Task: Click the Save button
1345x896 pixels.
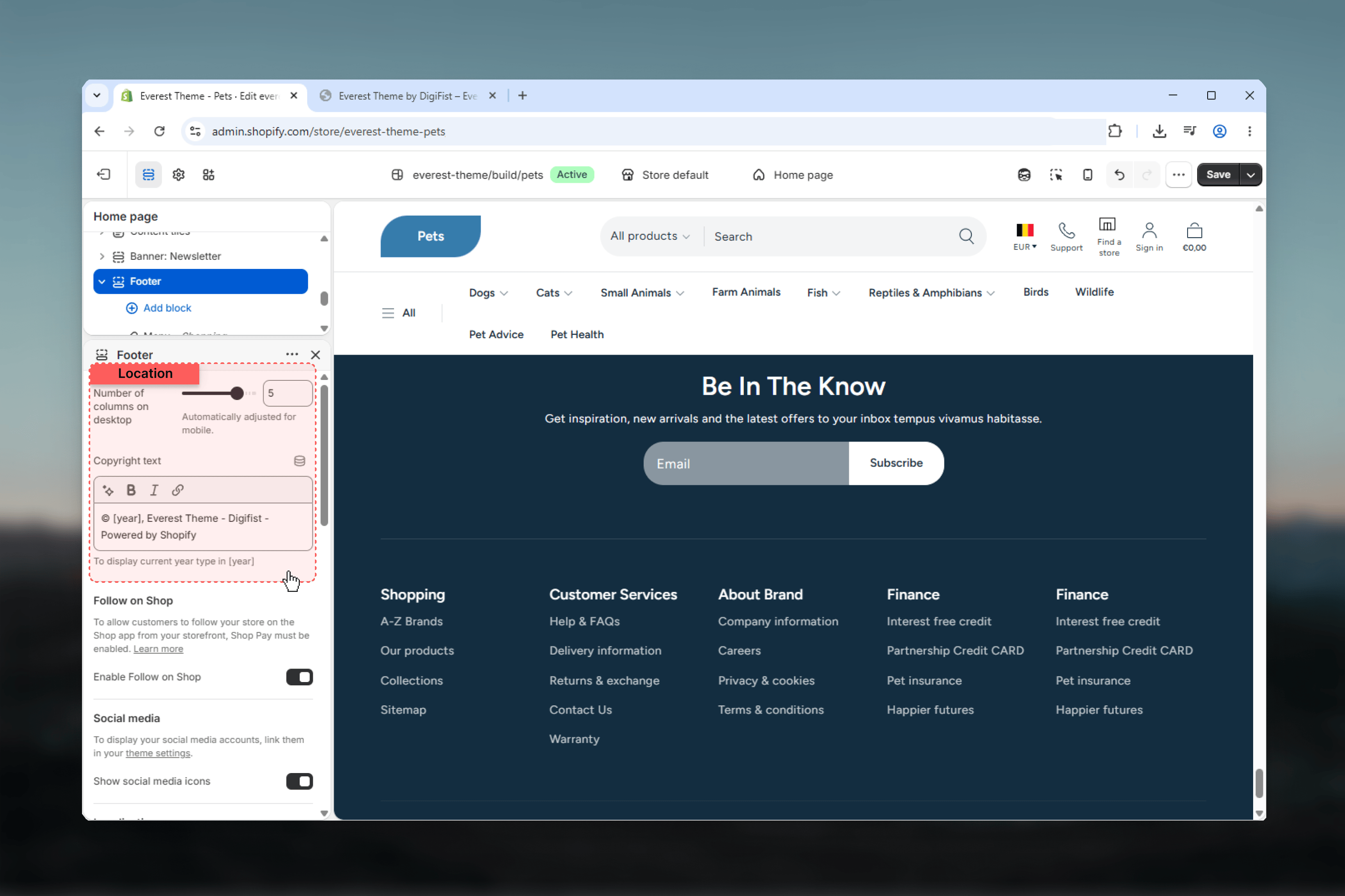Action: 1218,174
